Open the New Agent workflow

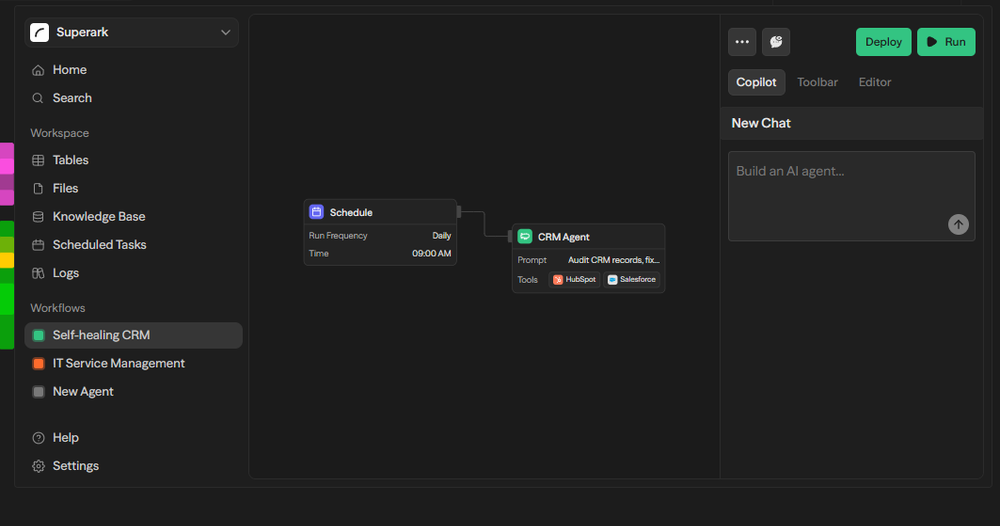83,391
